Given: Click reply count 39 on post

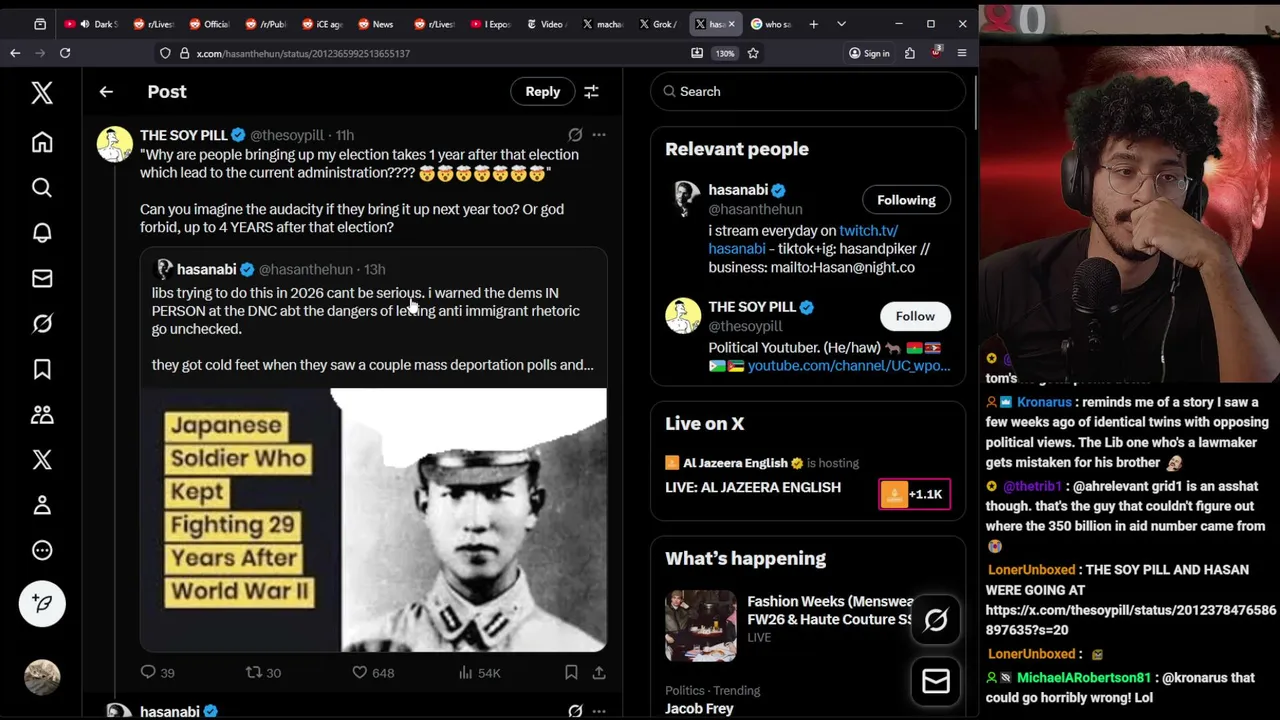Looking at the screenshot, I should [157, 673].
